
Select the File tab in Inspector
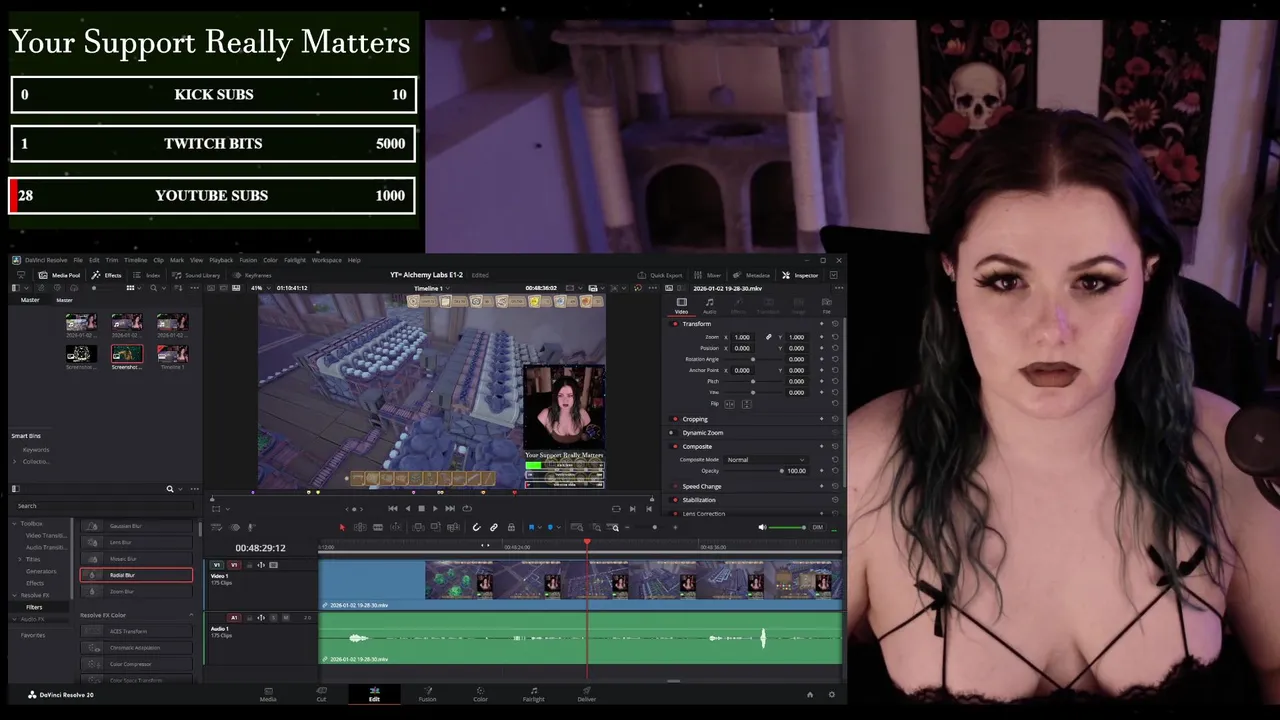pos(827,305)
